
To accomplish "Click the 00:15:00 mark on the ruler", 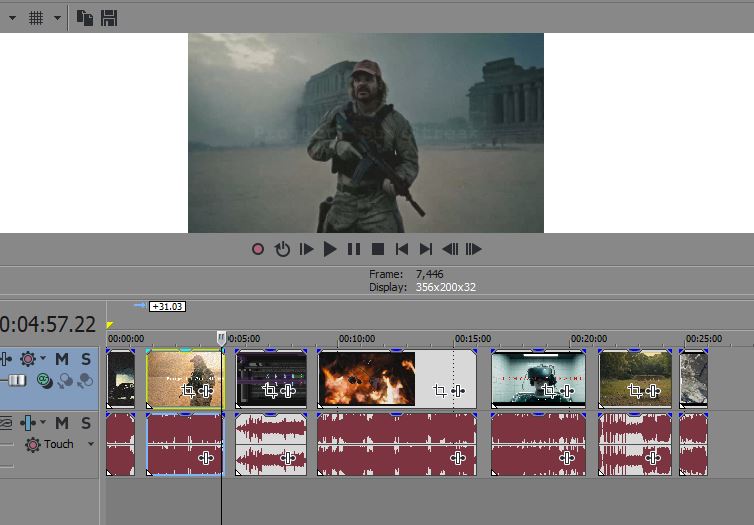I will [473, 338].
